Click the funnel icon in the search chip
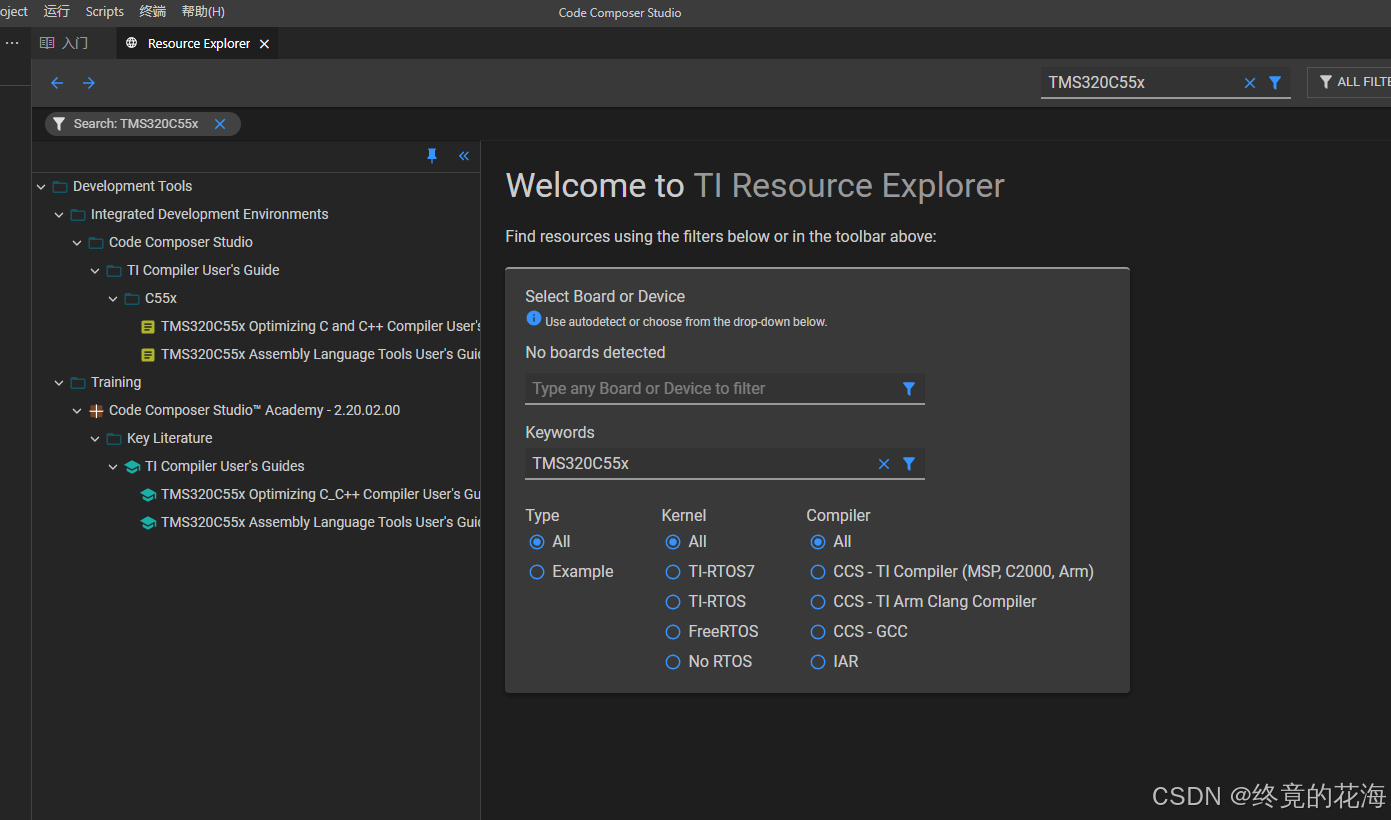Viewport: 1391px width, 820px height. tap(59, 124)
